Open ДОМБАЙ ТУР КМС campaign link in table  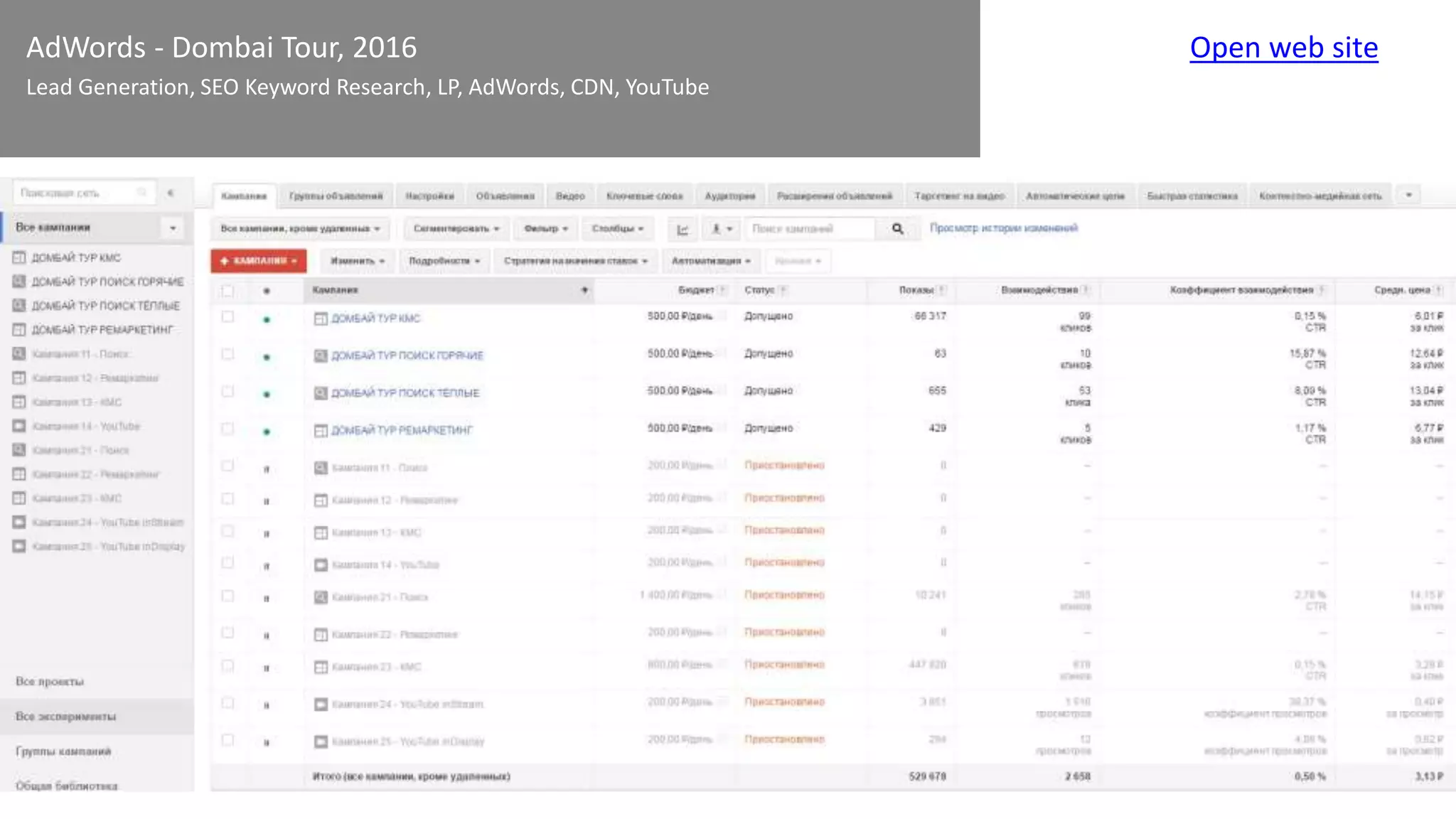click(376, 318)
